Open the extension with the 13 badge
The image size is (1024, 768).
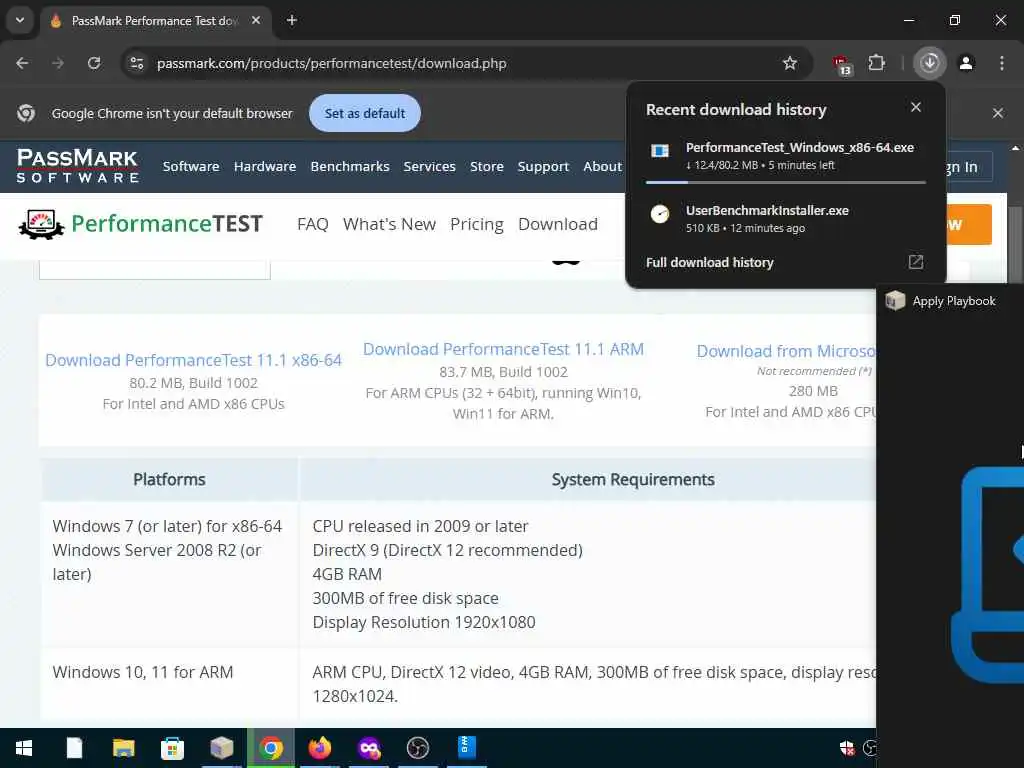click(x=842, y=64)
